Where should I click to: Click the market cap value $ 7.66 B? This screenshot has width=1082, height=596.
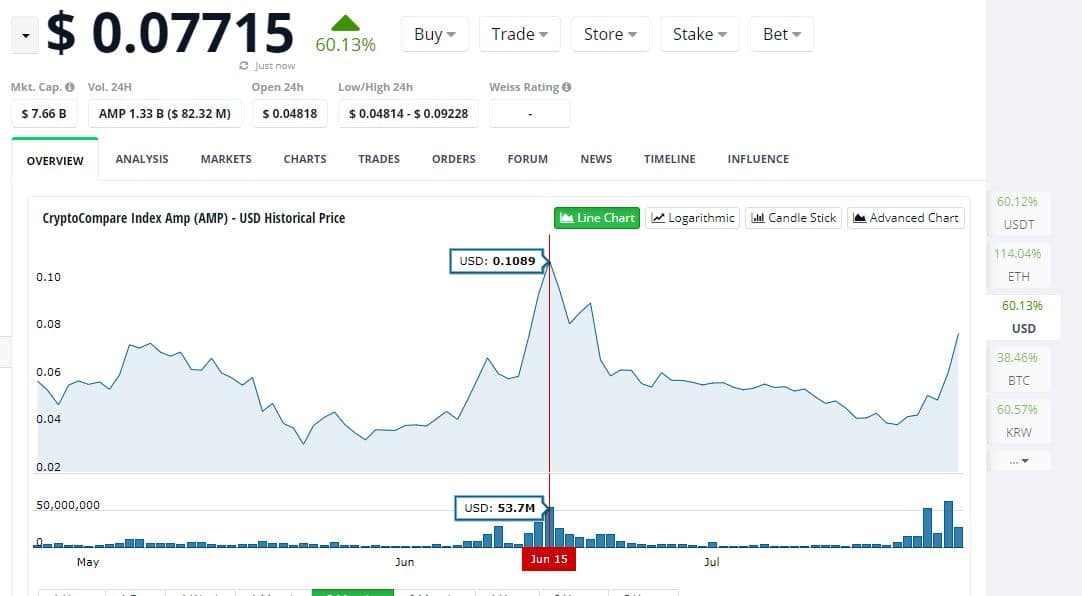click(44, 113)
